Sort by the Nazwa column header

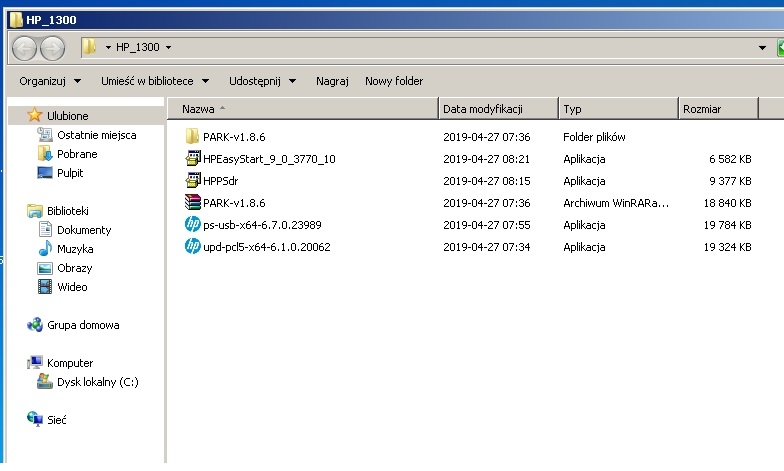[302, 108]
